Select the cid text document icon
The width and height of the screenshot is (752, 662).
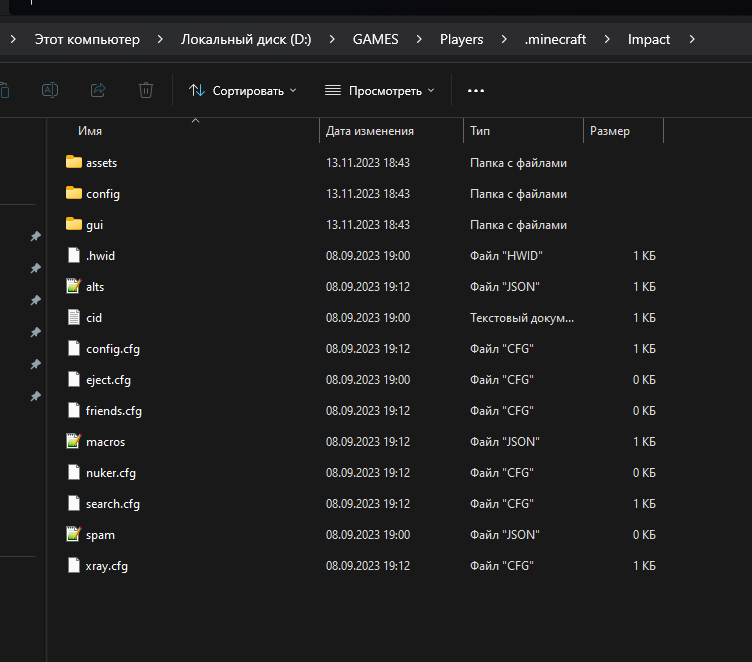(x=74, y=317)
